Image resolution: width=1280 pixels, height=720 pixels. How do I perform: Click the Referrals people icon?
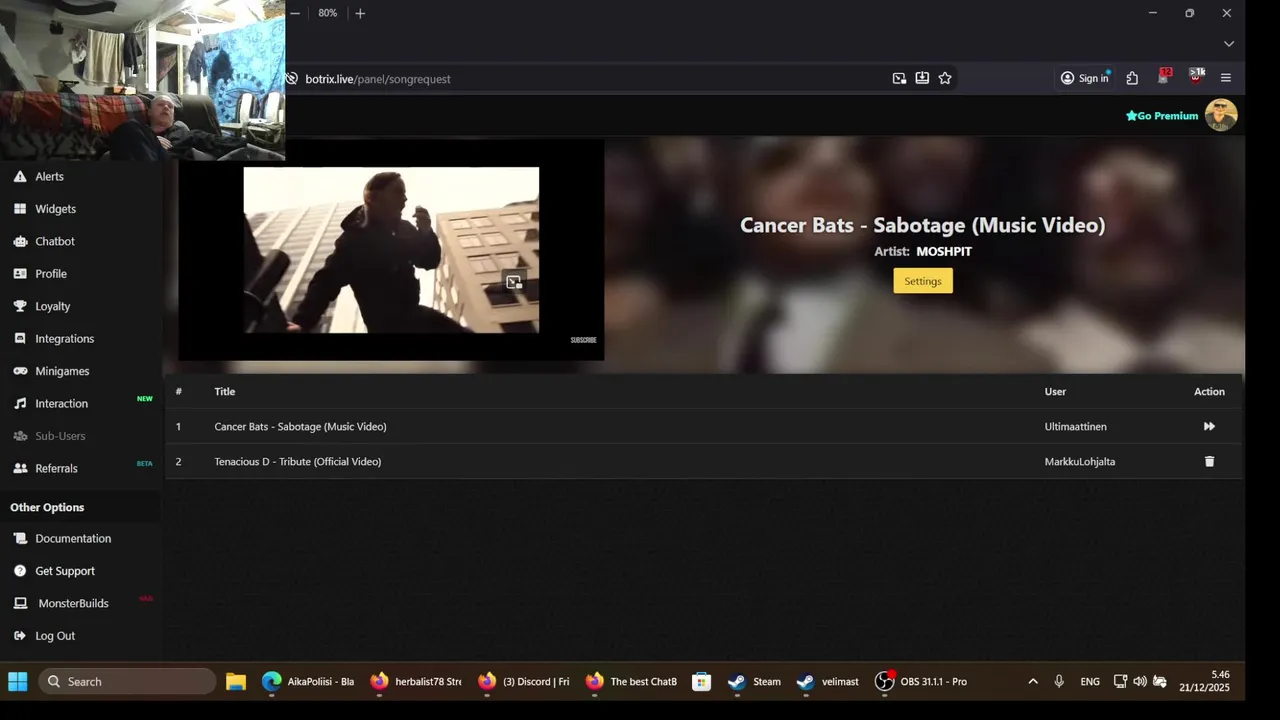(x=20, y=468)
